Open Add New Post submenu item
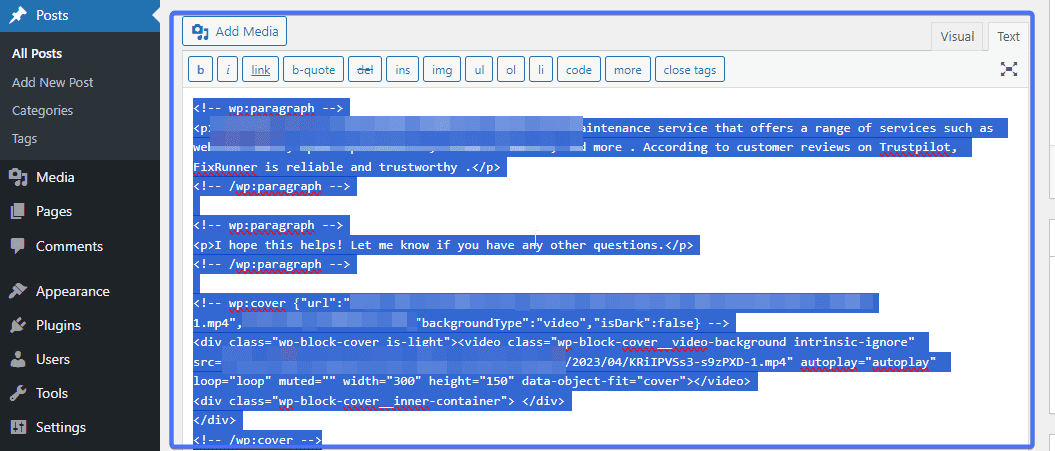The image size is (1055, 451). (52, 82)
